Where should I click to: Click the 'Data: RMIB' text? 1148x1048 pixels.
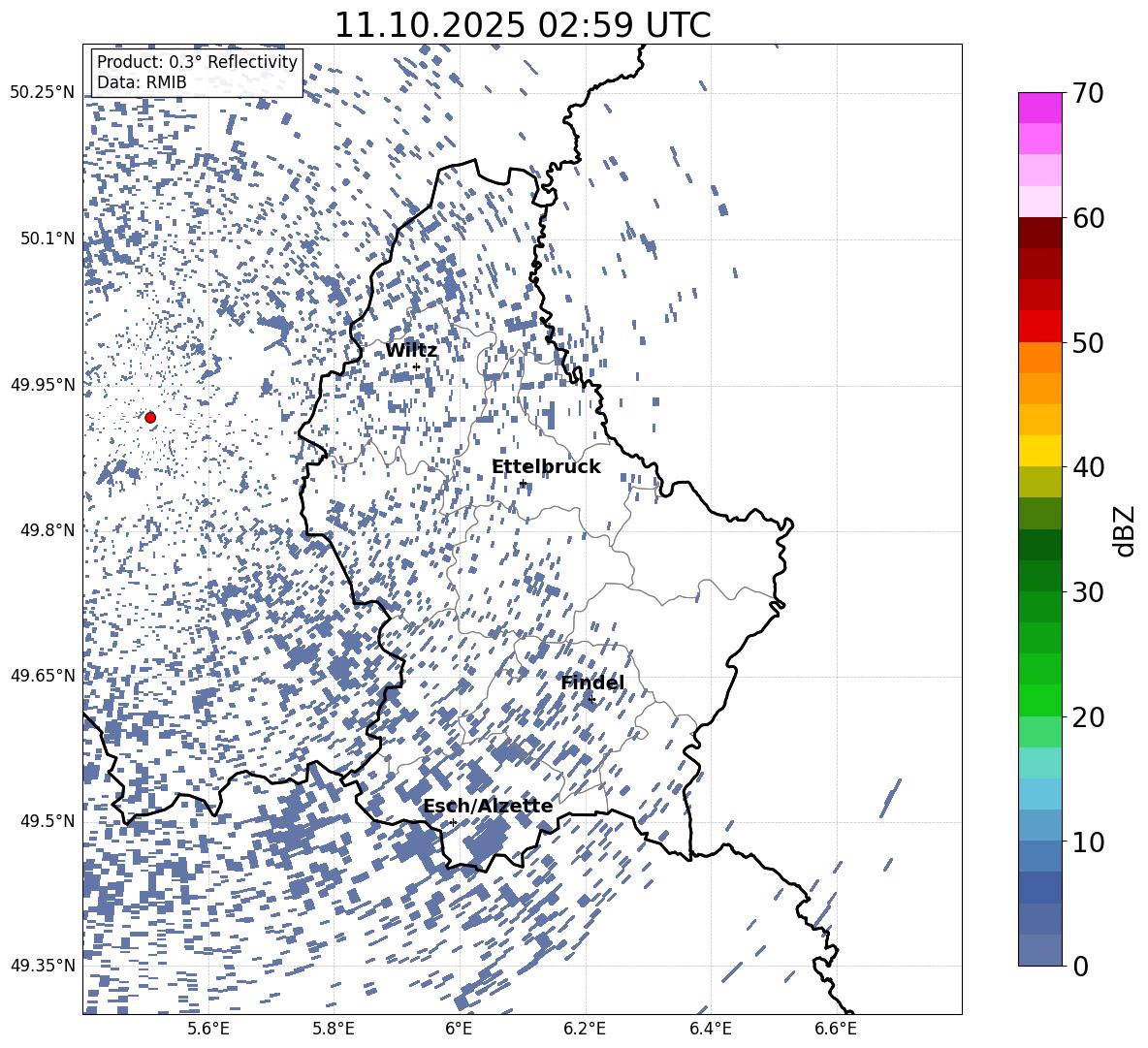(142, 82)
